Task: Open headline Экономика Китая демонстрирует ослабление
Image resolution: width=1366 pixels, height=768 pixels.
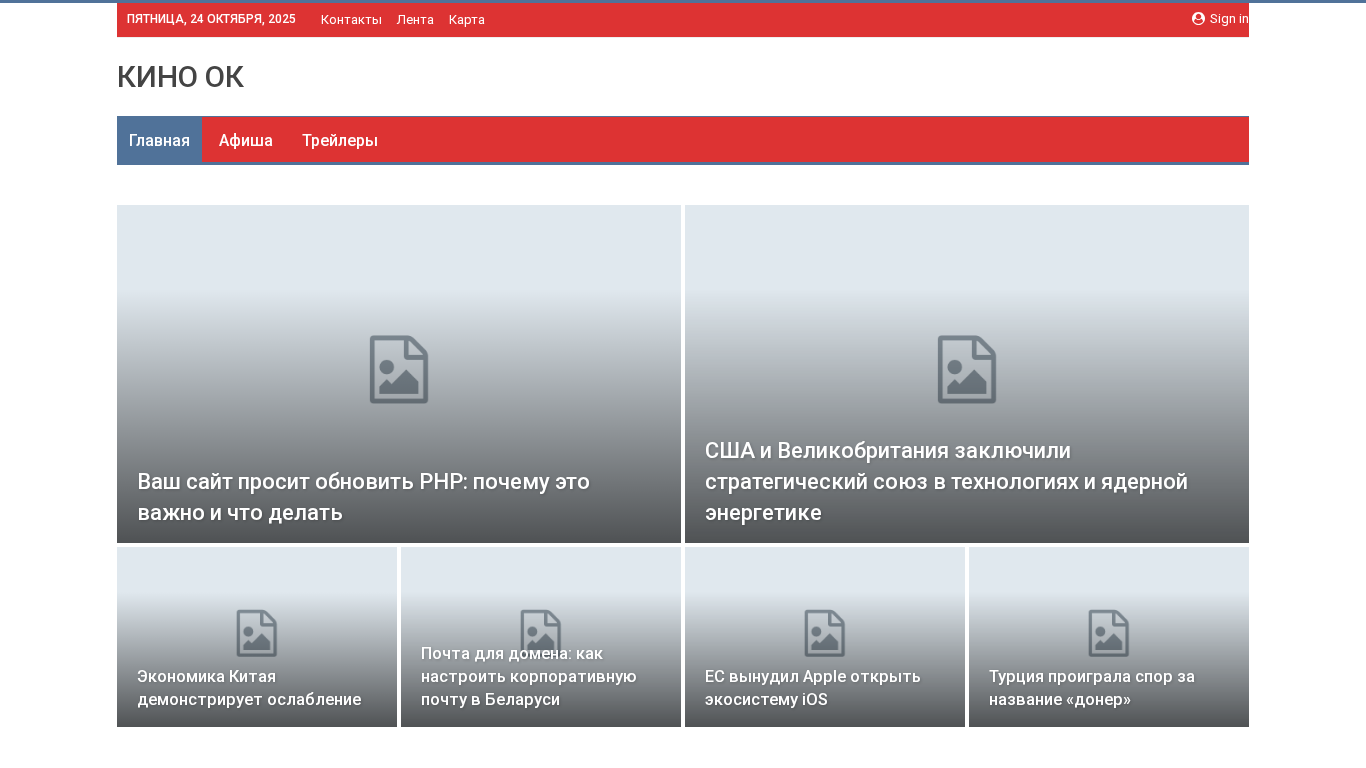Action: pos(249,688)
